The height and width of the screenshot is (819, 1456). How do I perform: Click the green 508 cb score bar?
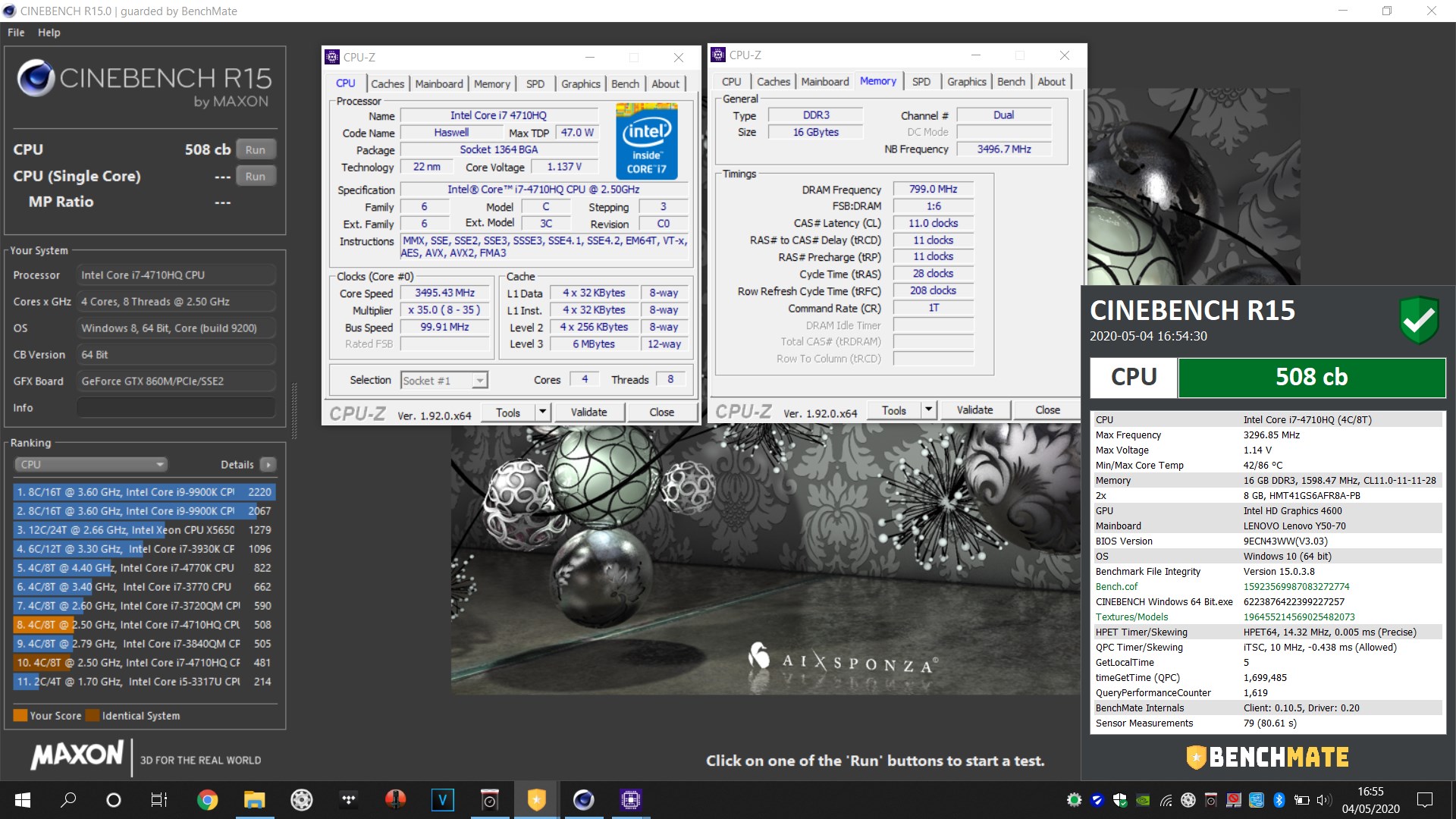click(x=1311, y=377)
